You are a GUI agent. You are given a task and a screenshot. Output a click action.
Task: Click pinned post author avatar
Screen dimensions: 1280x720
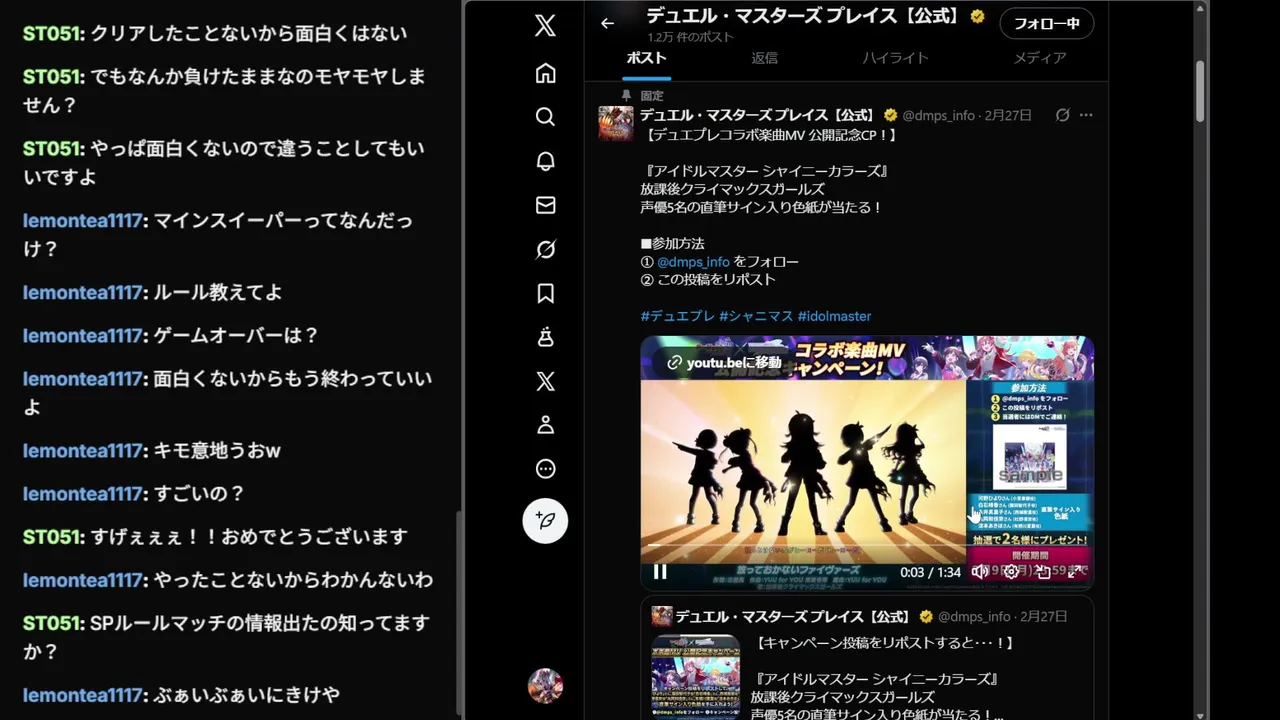(x=616, y=123)
